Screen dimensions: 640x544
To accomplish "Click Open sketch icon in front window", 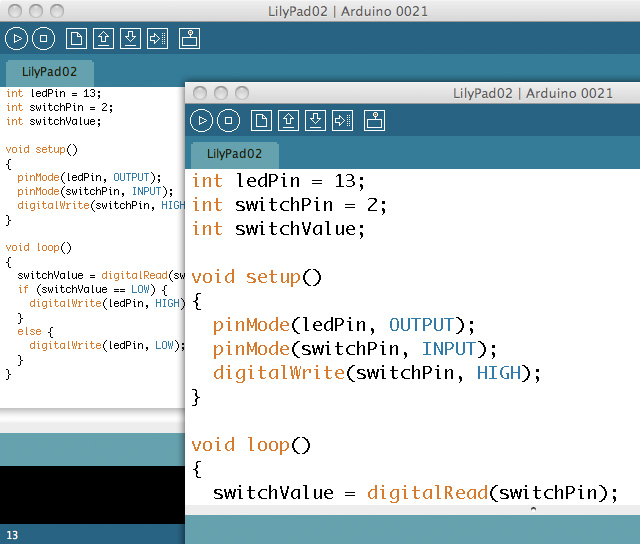I will pos(288,121).
